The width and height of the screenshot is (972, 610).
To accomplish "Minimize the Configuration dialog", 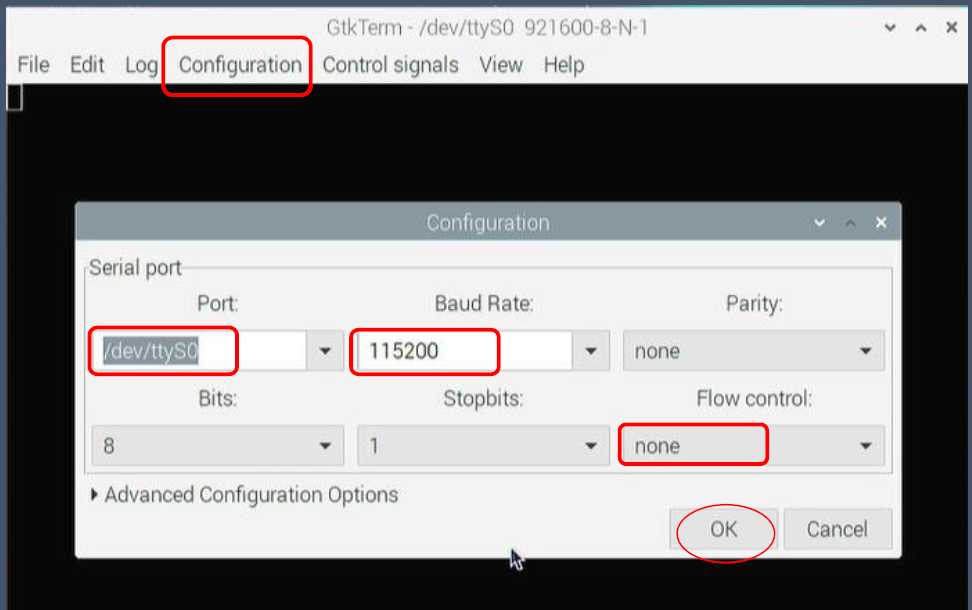I will coord(820,223).
